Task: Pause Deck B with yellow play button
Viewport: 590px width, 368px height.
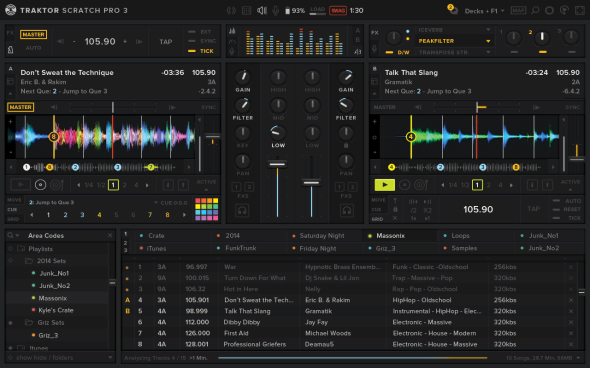Action: [385, 185]
